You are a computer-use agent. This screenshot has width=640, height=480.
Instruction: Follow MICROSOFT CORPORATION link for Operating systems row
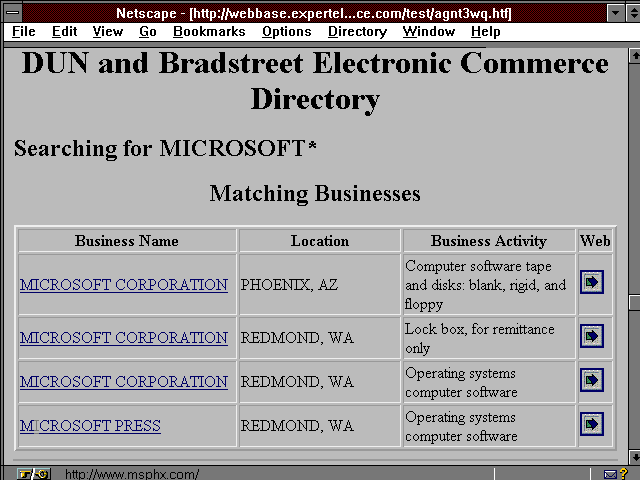[124, 382]
